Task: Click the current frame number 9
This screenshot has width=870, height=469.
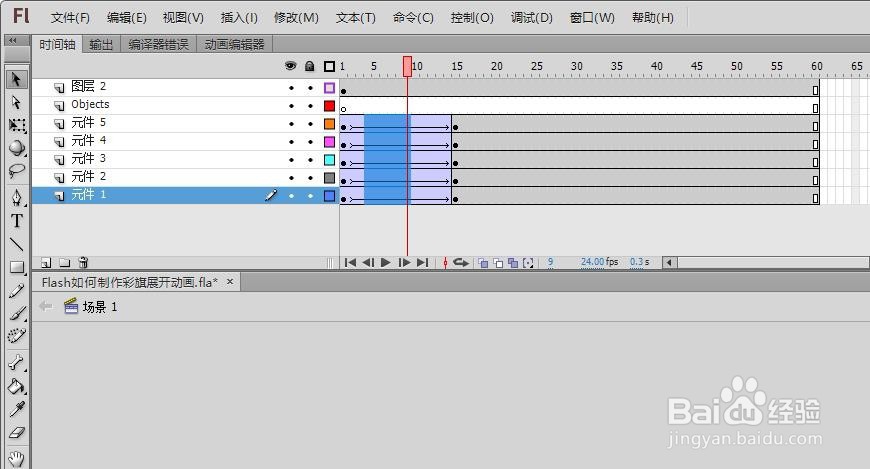Action: pos(550,261)
